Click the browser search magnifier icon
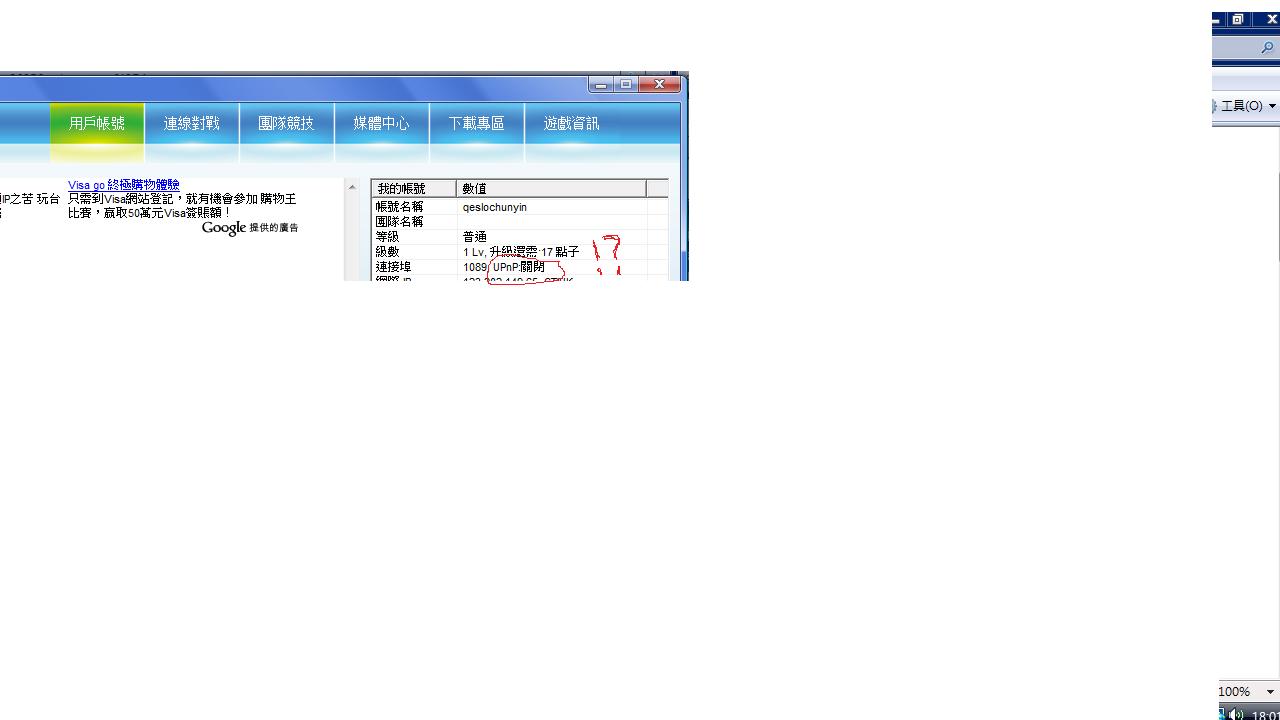1280x720 pixels. 1267,48
